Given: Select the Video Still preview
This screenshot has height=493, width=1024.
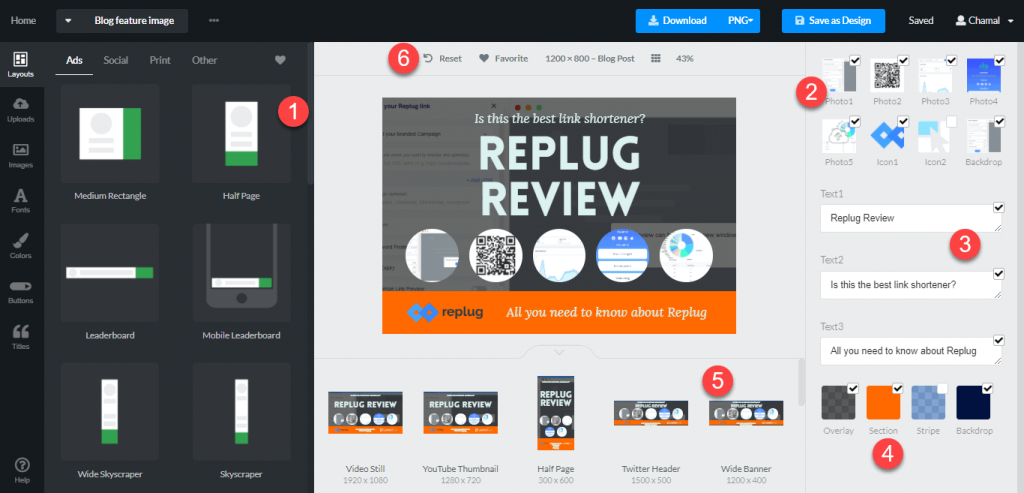Looking at the screenshot, I should 365,413.
